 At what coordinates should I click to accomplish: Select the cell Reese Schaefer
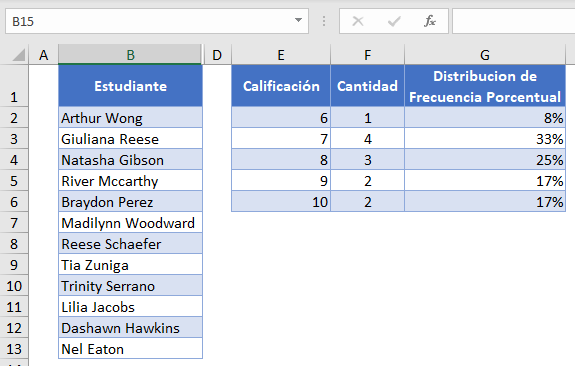tap(130, 244)
